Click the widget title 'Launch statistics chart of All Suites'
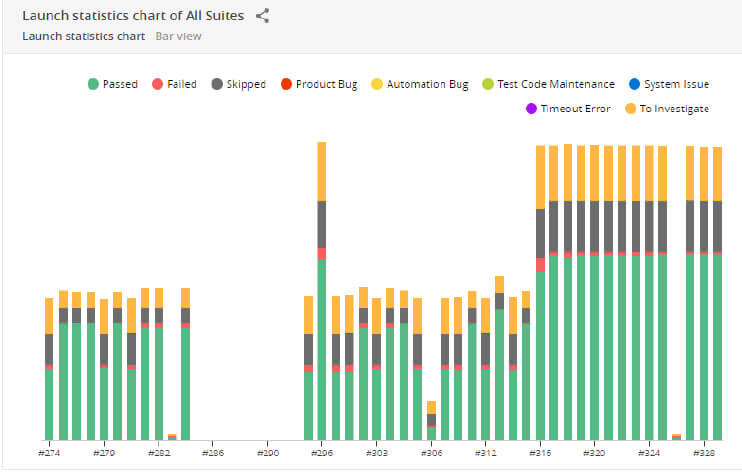Screen dimensions: 742x473 (x=133, y=16)
